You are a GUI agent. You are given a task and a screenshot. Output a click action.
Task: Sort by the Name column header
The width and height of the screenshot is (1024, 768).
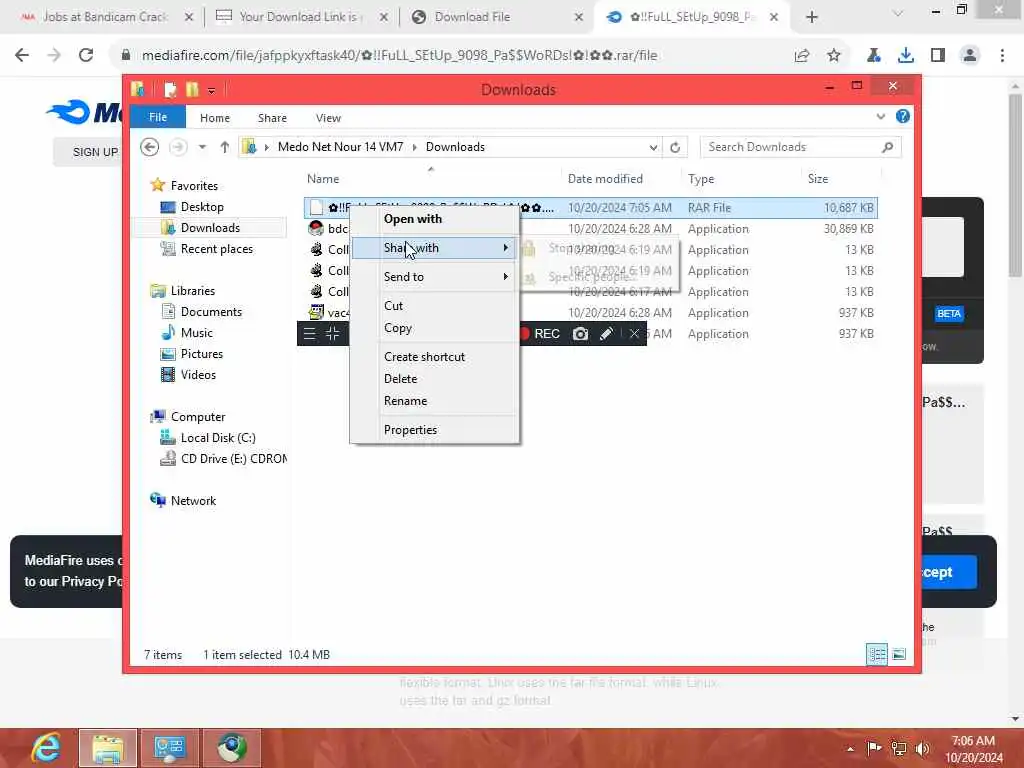tap(323, 179)
